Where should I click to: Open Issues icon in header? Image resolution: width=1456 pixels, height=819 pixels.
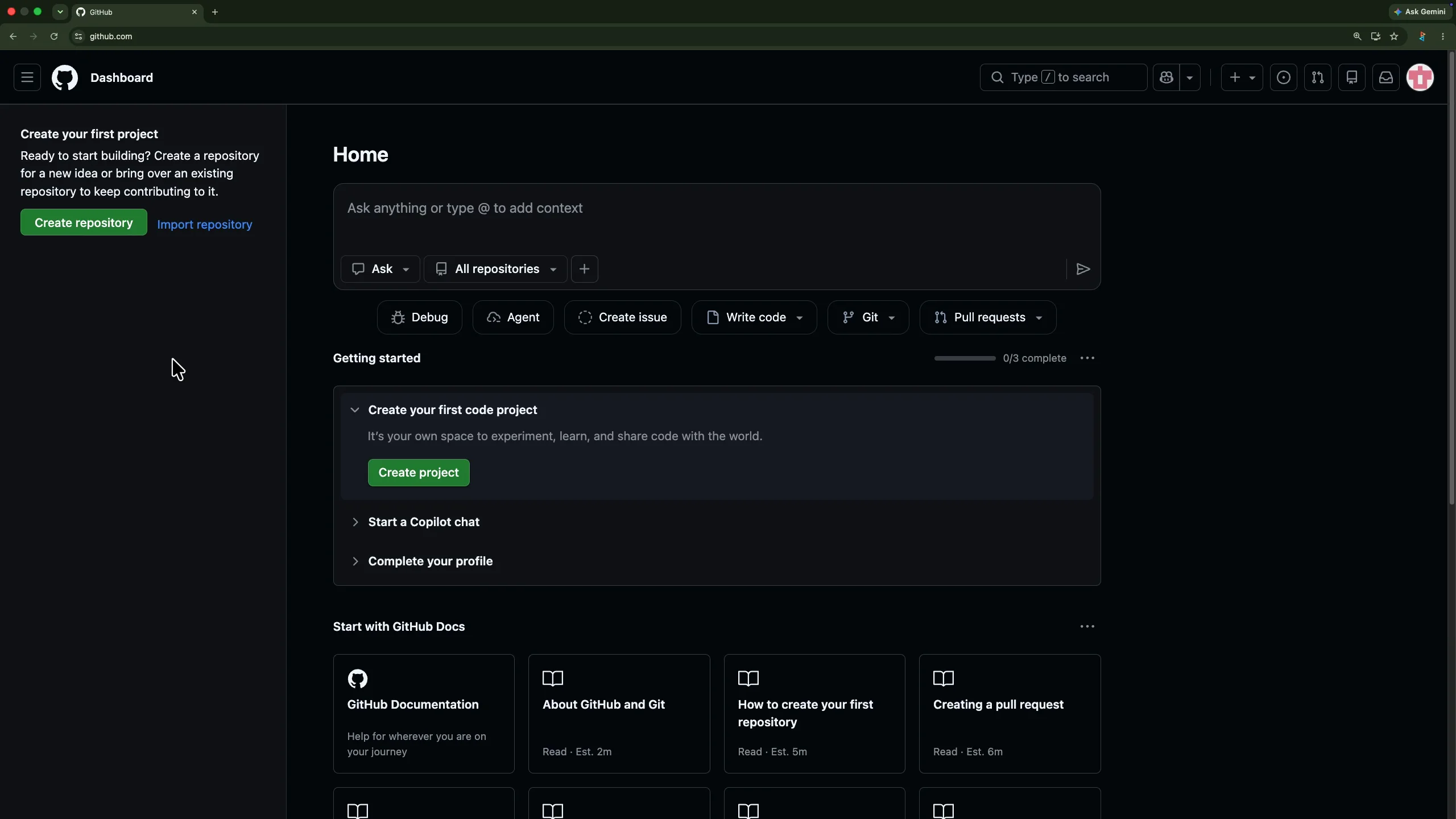tap(1284, 77)
